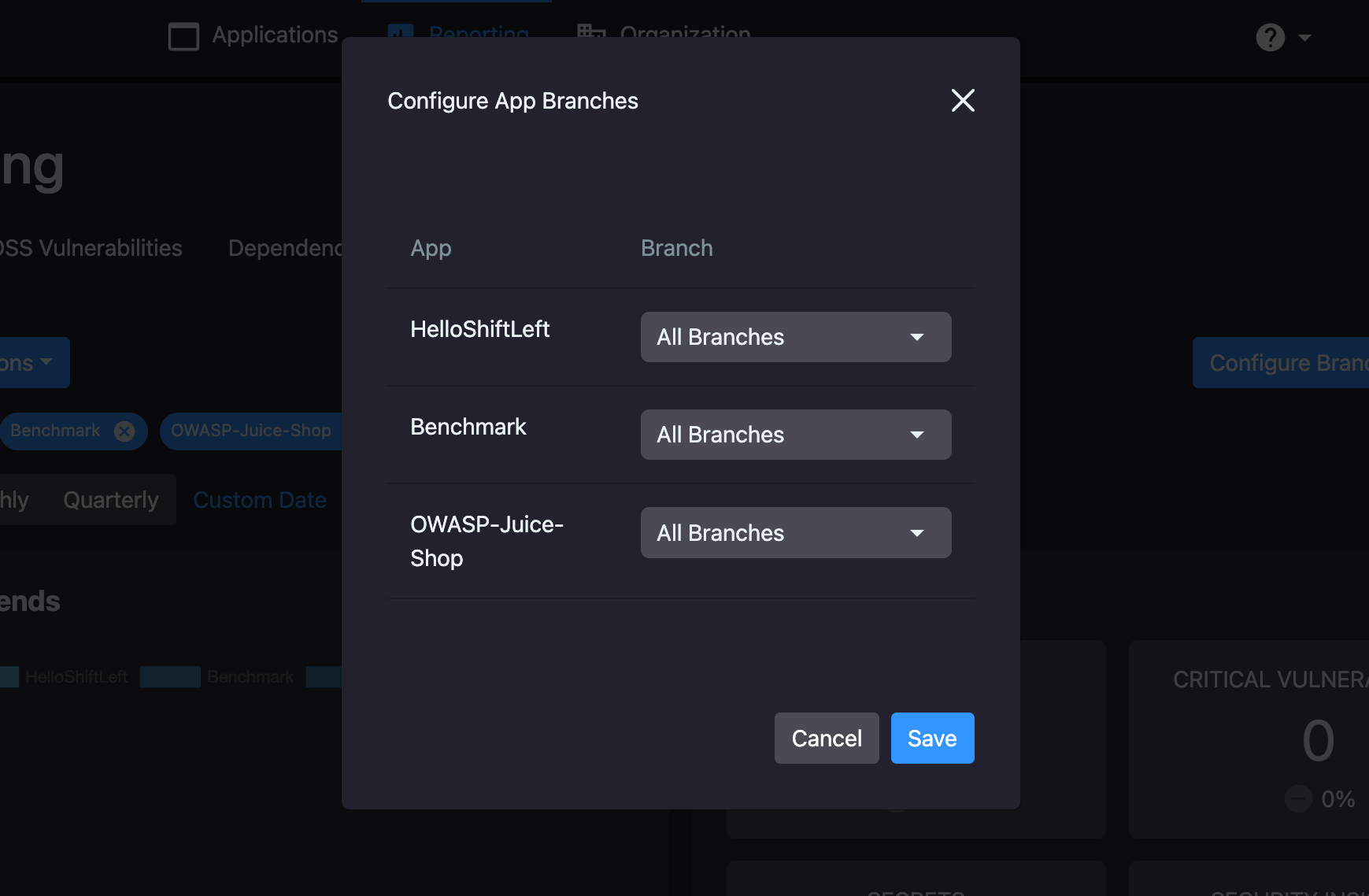Click the Benchmark app name in dialog
The image size is (1369, 896).
468,427
